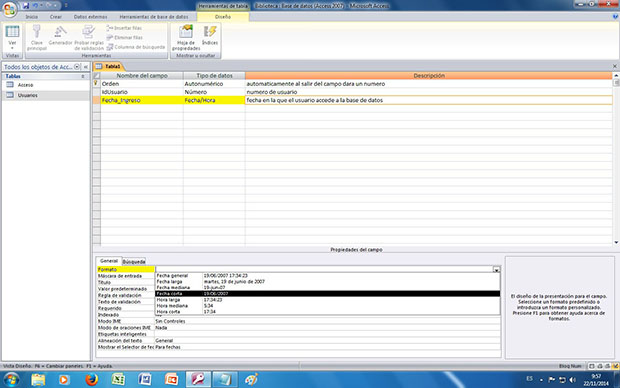
Task: Click Eliminar filas in the ribbon
Action: click(x=125, y=38)
